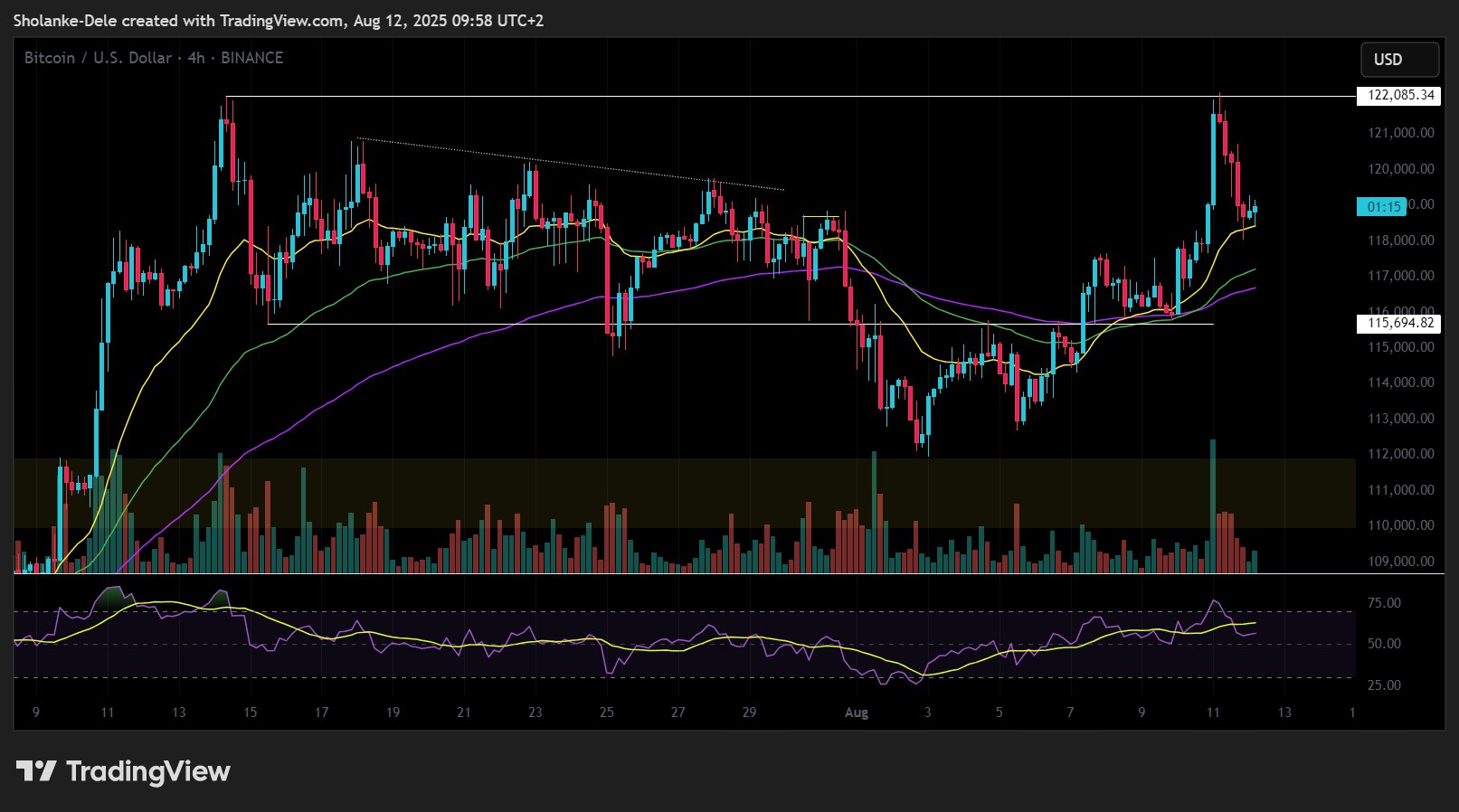
Task: Click the RSI 25.00 level label
Action: pyautogui.click(x=1384, y=685)
